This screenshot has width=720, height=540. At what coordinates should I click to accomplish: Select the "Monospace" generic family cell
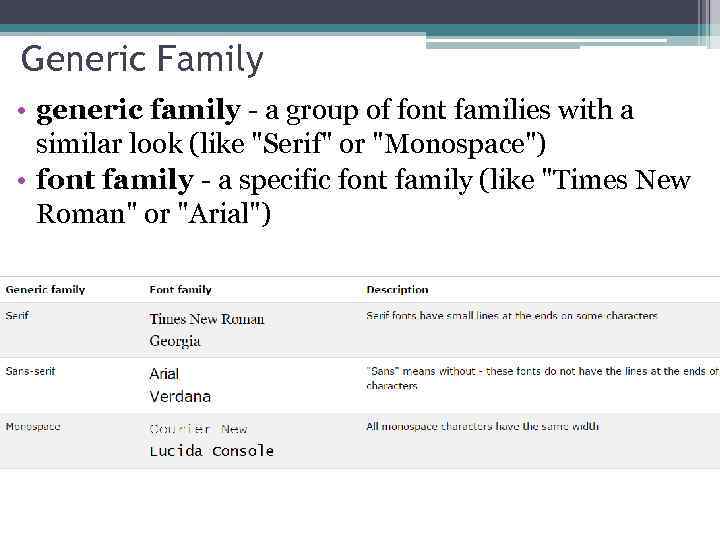point(33,427)
